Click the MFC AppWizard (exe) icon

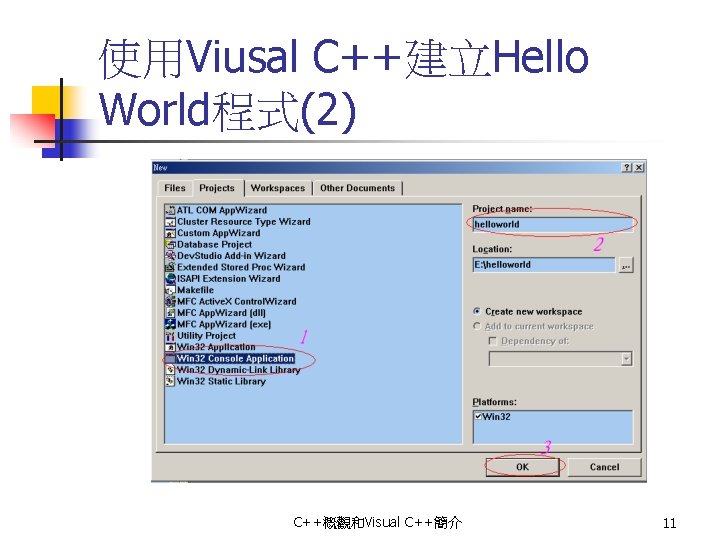click(x=170, y=324)
